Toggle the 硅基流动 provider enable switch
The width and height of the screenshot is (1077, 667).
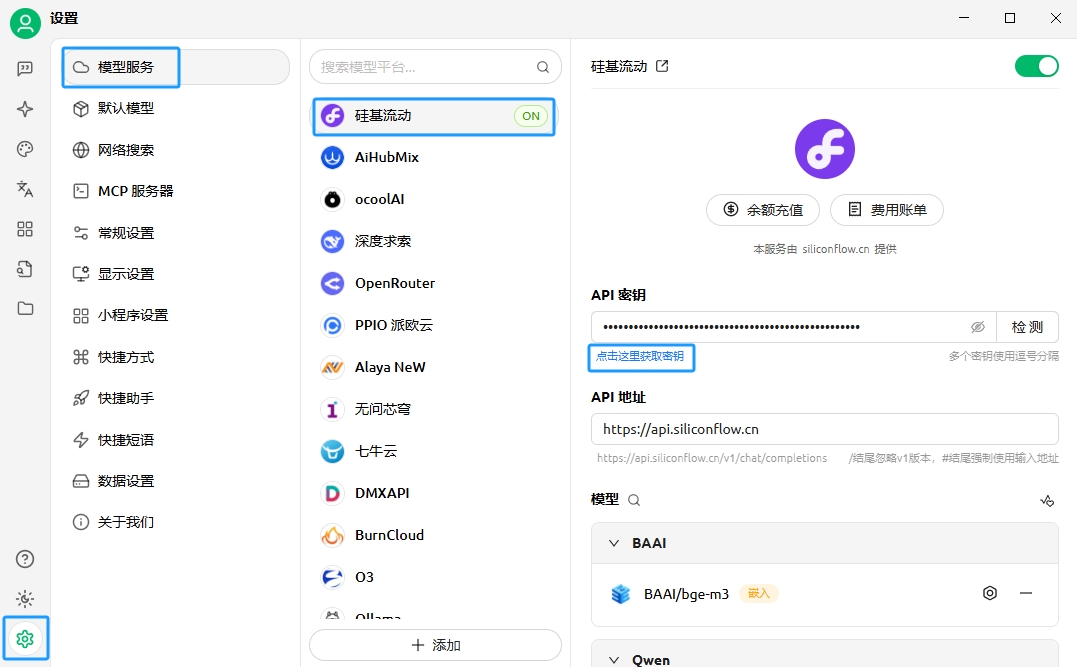1036,66
